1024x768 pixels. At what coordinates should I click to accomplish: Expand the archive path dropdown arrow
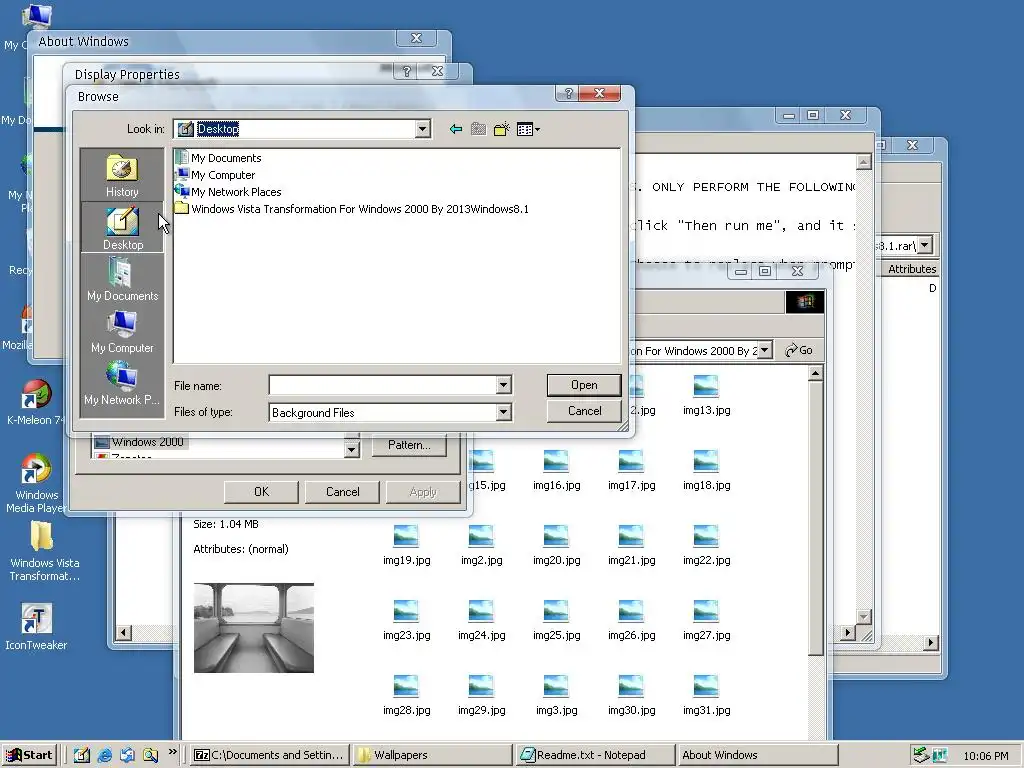[925, 245]
